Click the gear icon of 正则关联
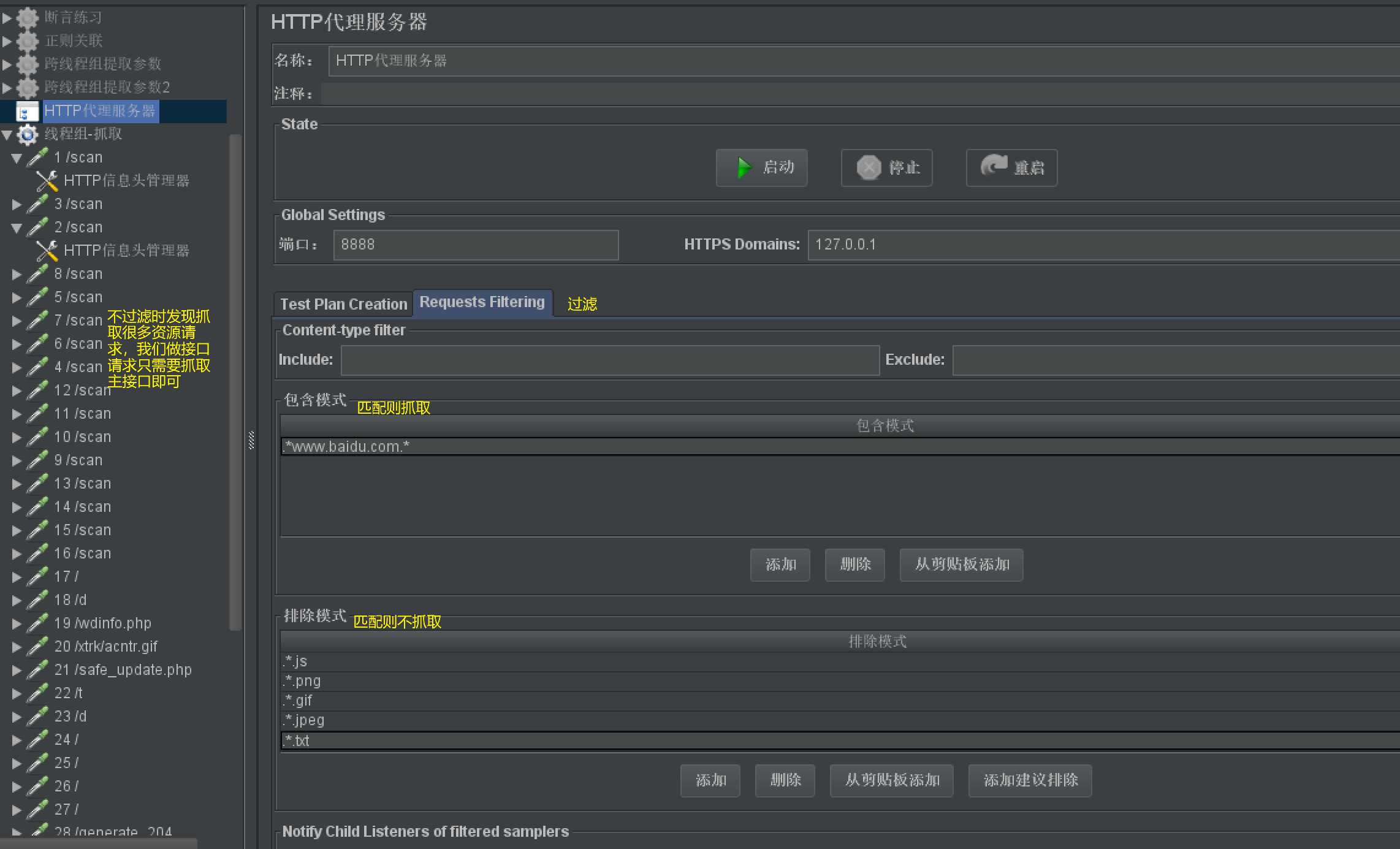 (28, 41)
